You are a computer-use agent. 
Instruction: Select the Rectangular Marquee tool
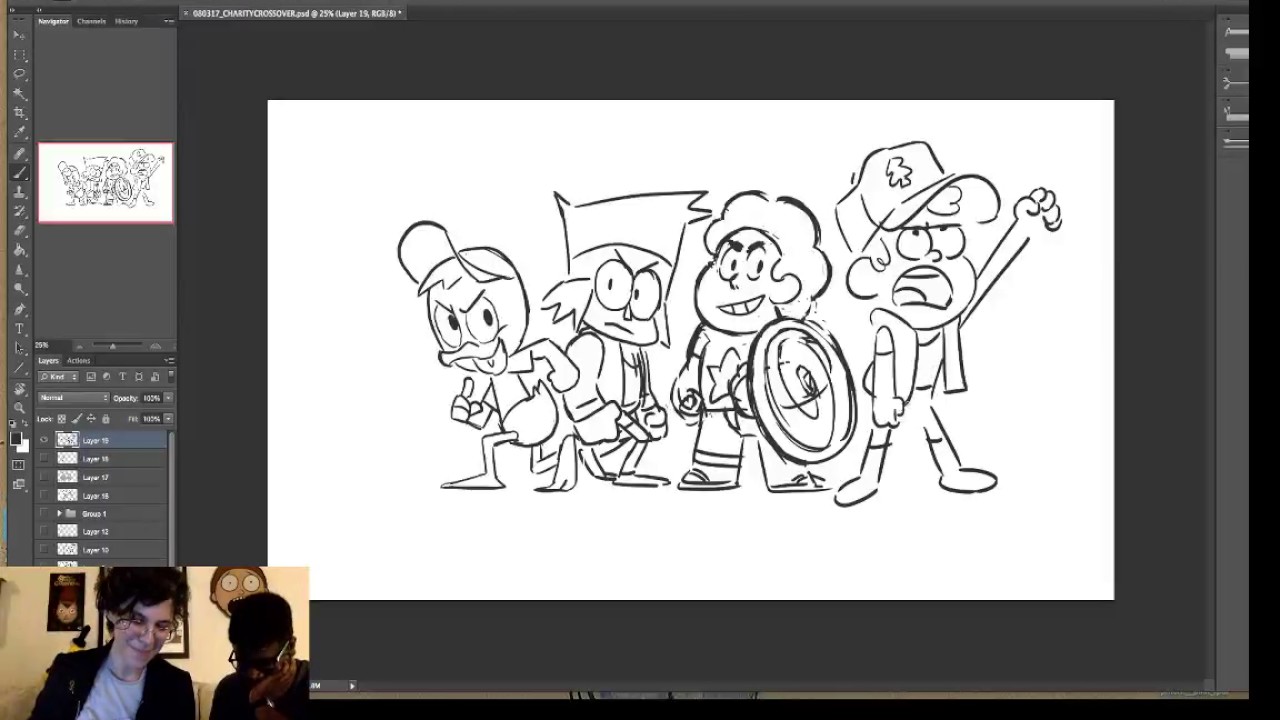click(x=19, y=55)
